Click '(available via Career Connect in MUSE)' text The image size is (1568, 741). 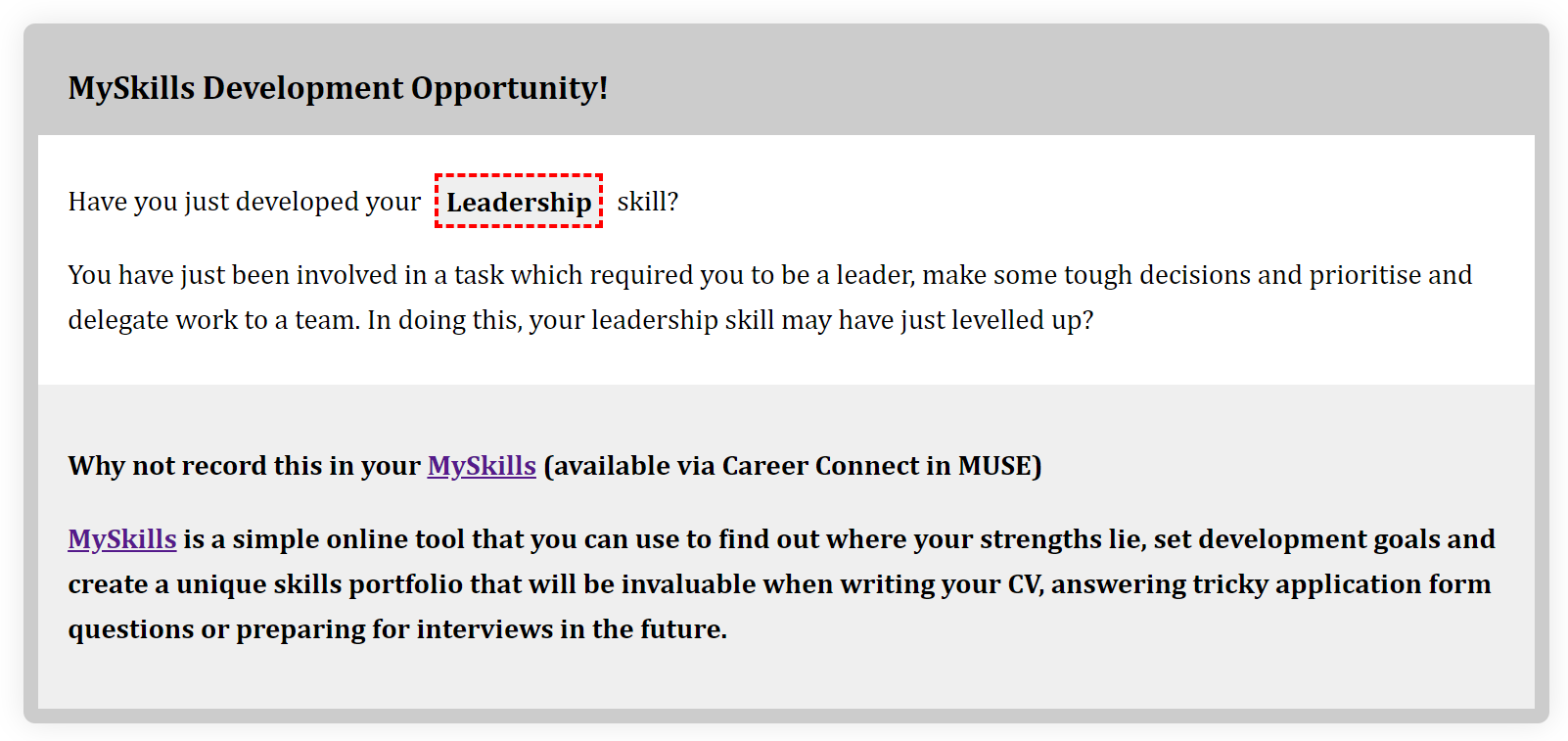coord(793,466)
